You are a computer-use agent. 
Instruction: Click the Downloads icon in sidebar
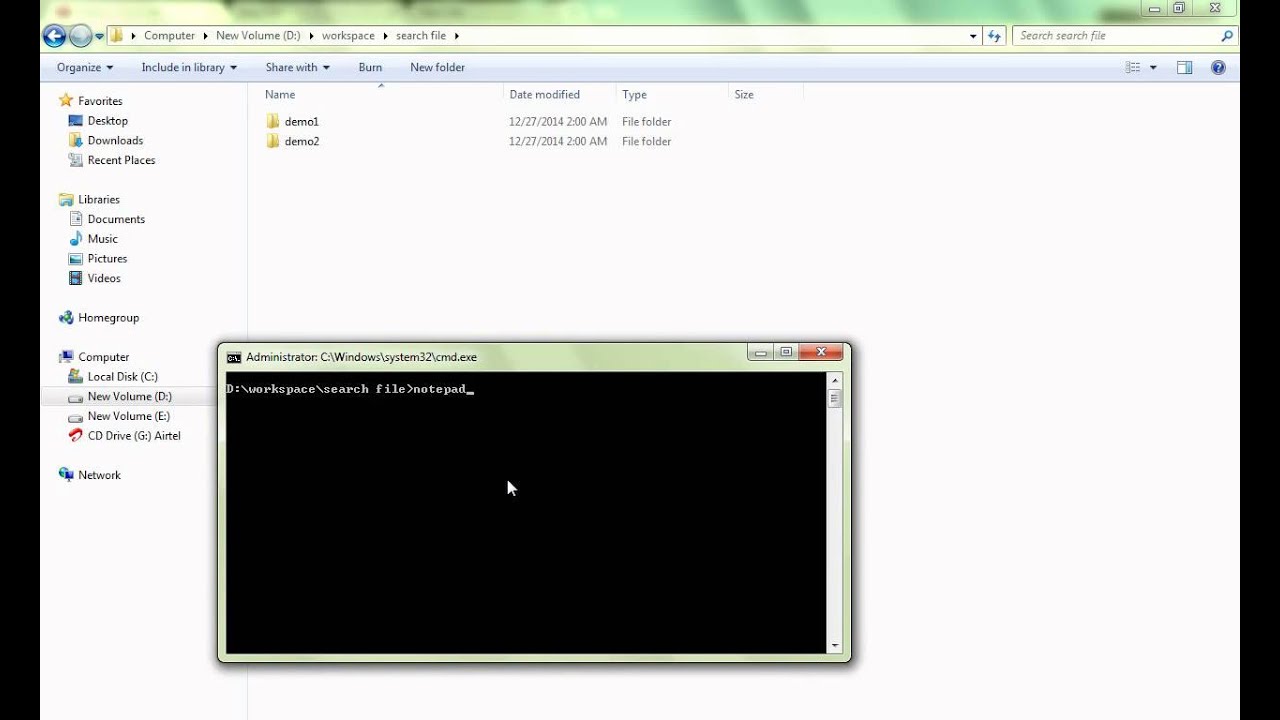75,140
